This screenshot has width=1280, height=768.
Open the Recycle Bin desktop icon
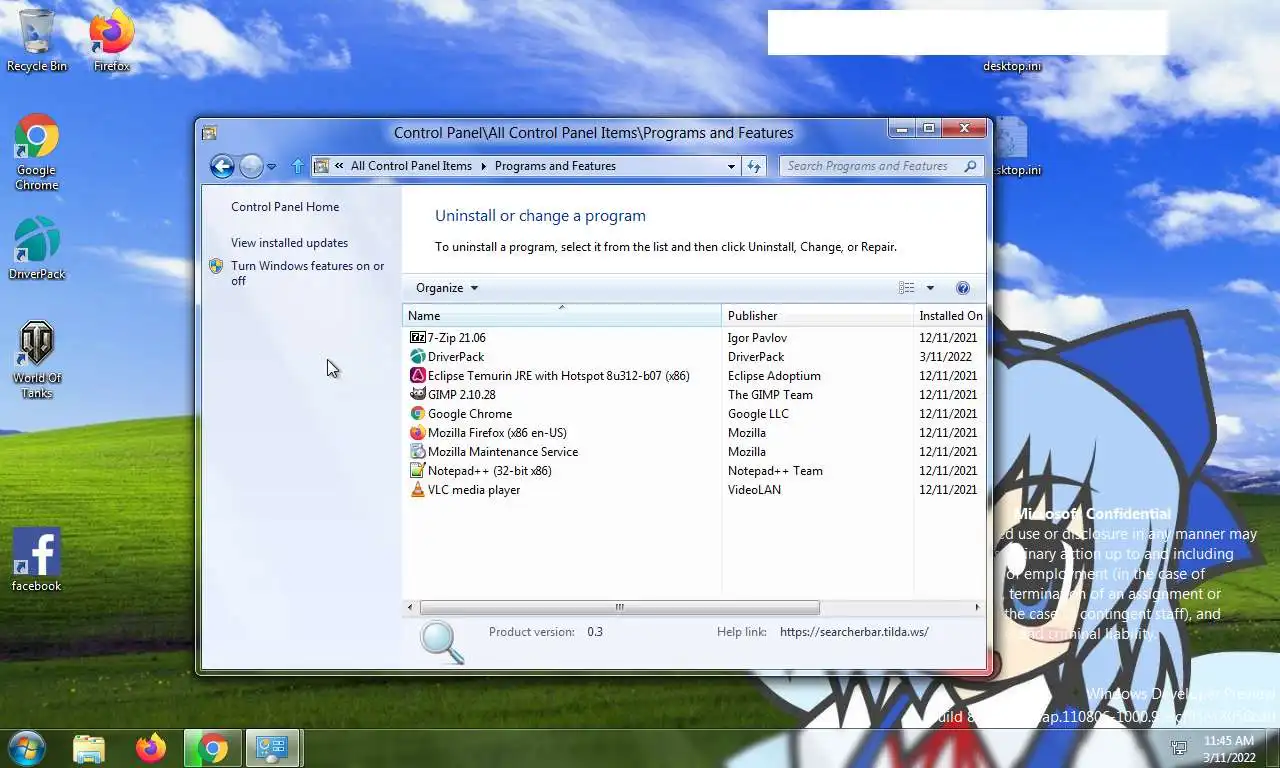(x=37, y=41)
